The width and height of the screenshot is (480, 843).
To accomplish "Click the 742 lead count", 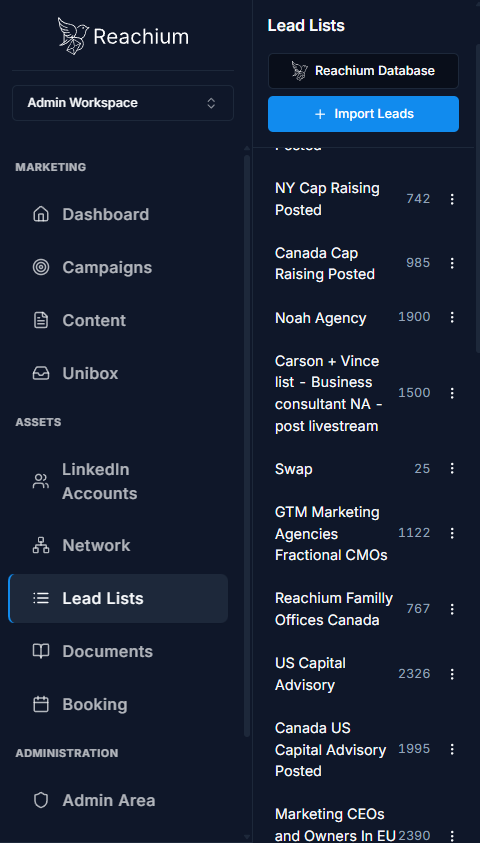I will (418, 199).
